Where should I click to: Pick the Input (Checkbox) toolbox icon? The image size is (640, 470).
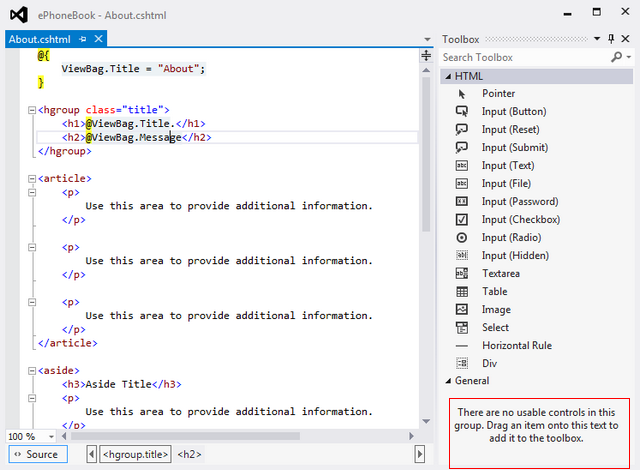tap(462, 219)
